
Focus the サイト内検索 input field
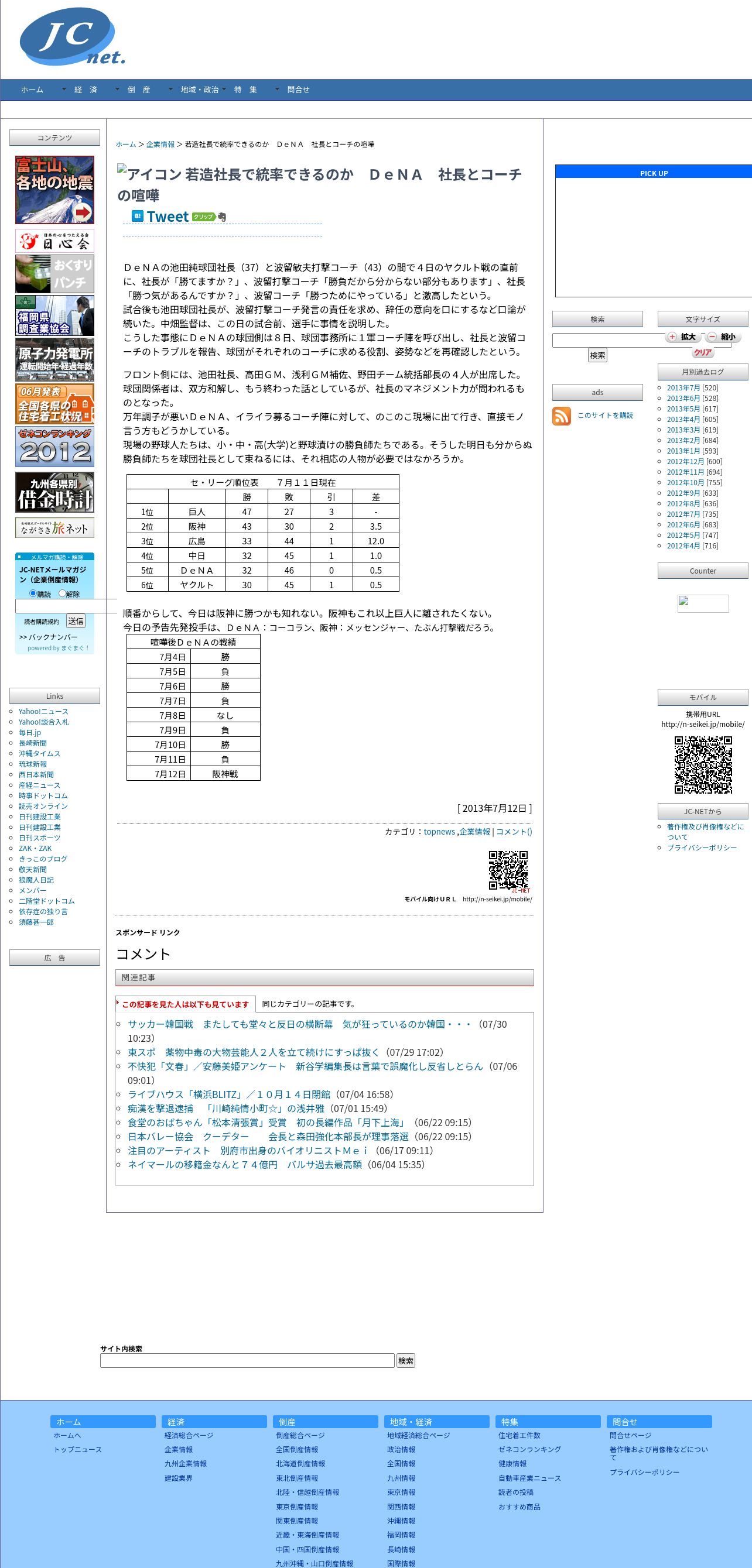tap(247, 1360)
